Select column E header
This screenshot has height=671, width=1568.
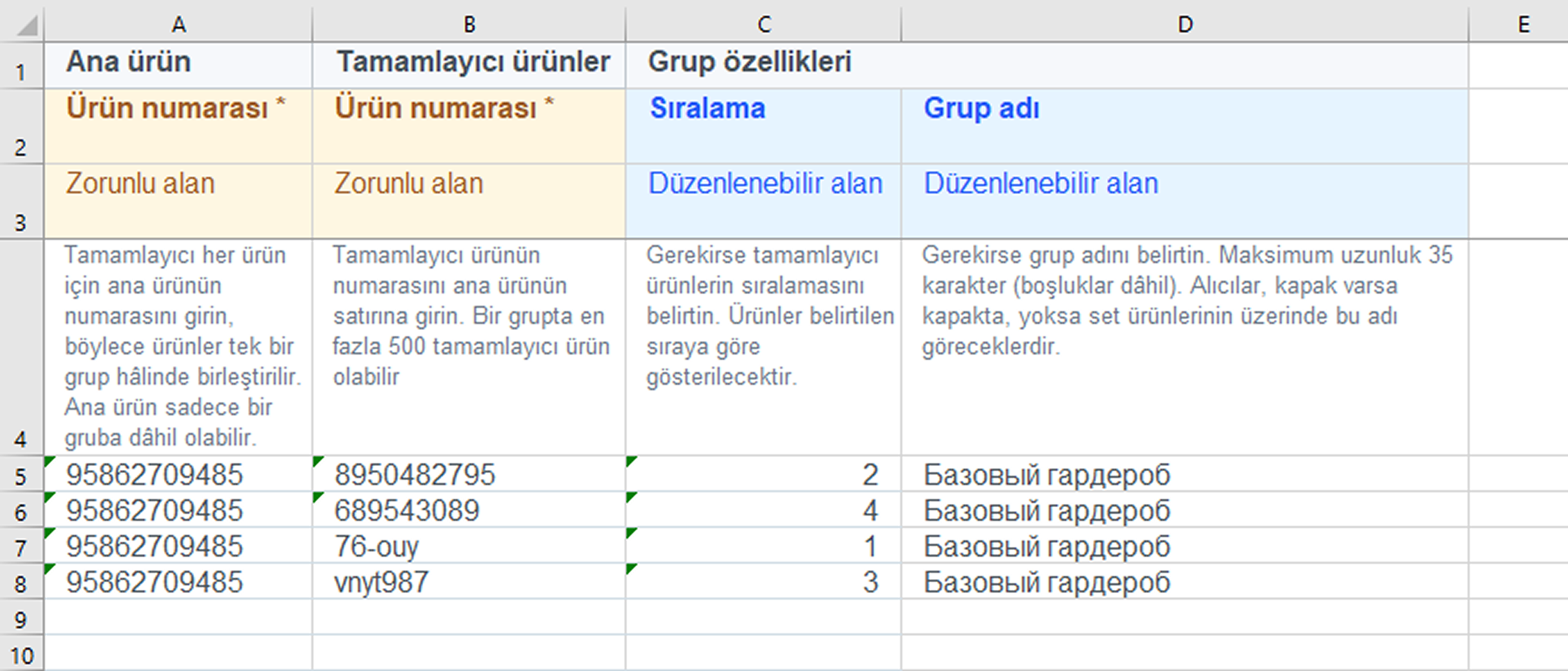(x=1523, y=24)
